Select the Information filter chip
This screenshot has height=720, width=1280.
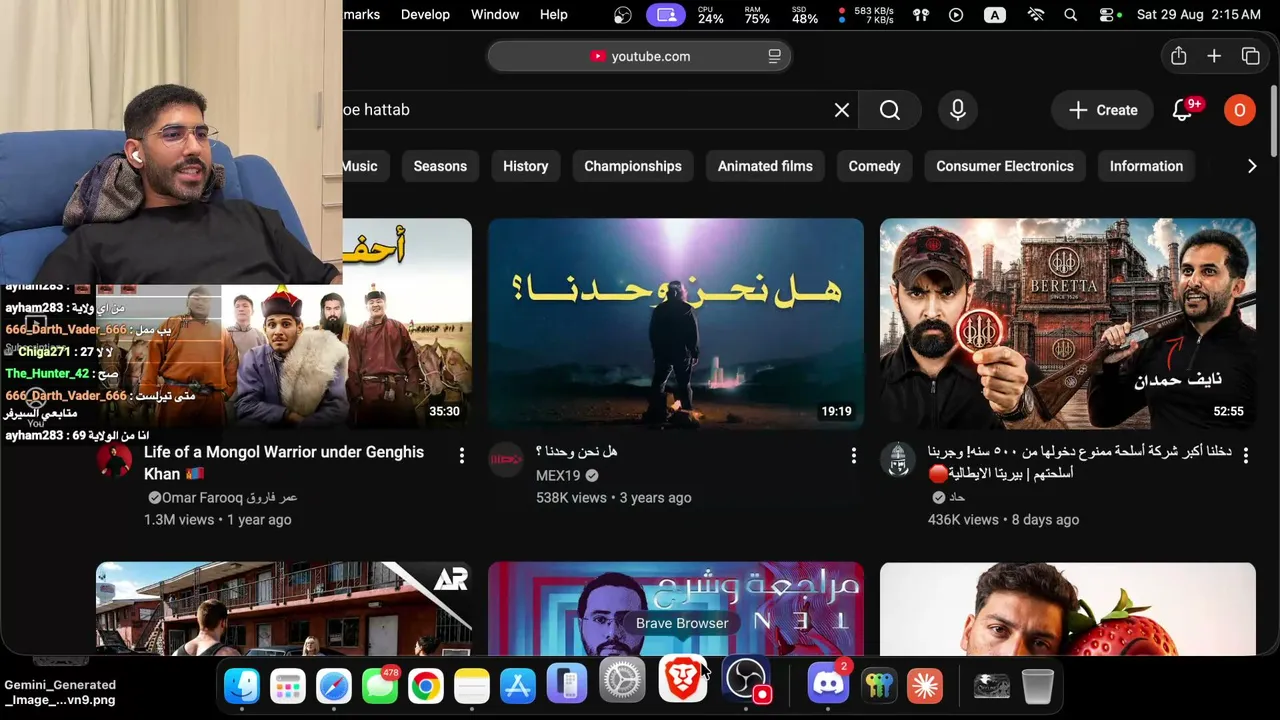coord(1146,166)
